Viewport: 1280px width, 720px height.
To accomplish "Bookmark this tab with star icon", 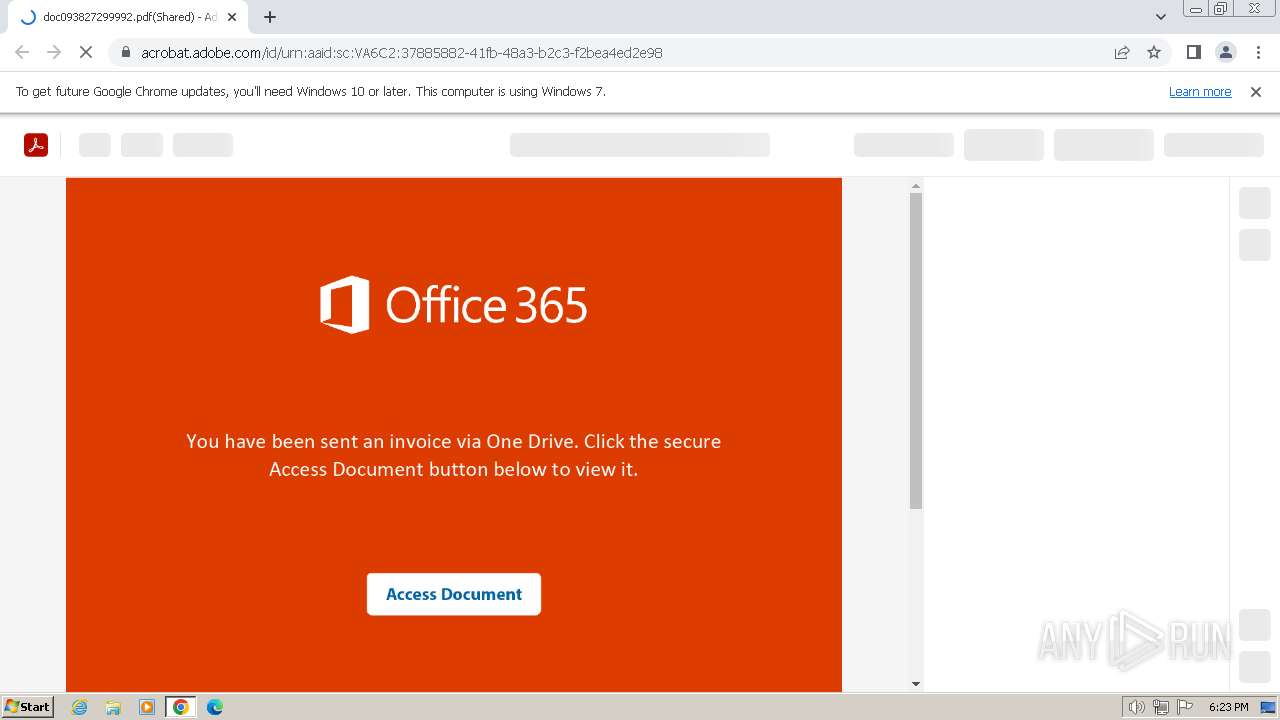I will (x=1154, y=52).
